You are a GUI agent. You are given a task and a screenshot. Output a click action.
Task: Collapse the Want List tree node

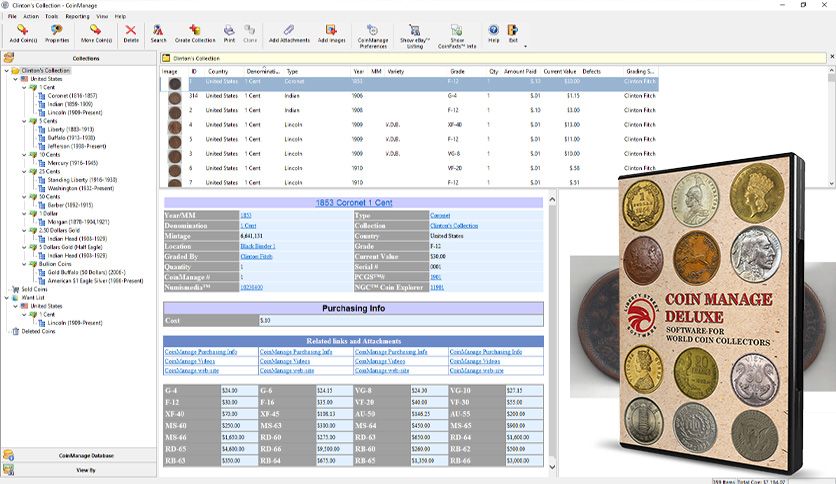(6, 297)
